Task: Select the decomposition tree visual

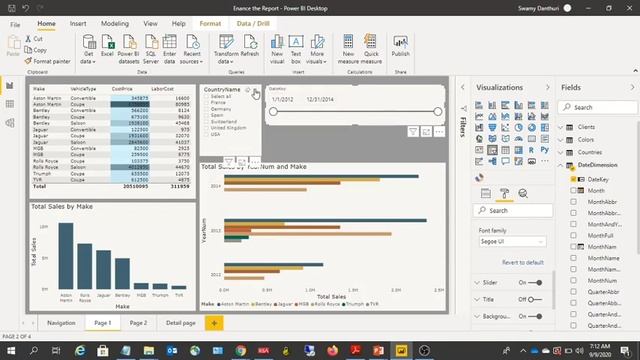Action: point(492,161)
